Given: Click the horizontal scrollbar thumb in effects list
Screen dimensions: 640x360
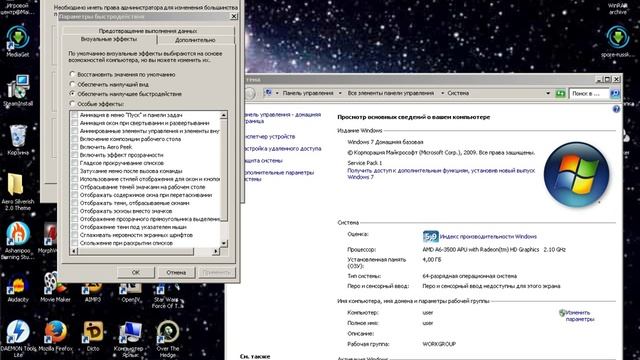Looking at the screenshot, I should (x=136, y=251).
